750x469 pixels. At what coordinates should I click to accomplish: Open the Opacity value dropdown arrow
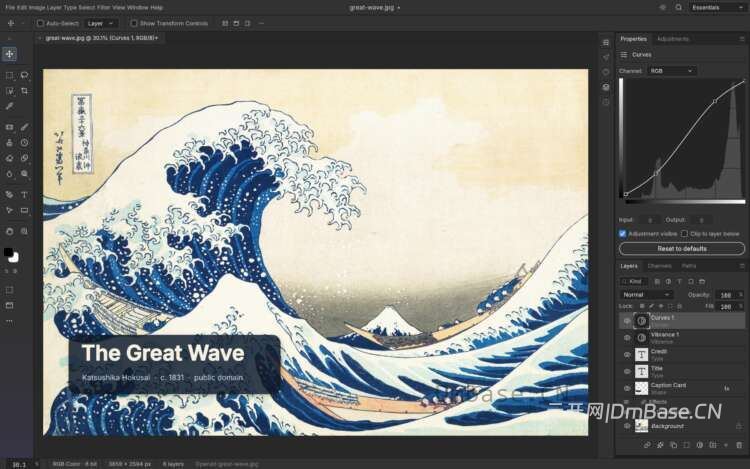pyautogui.click(x=740, y=295)
